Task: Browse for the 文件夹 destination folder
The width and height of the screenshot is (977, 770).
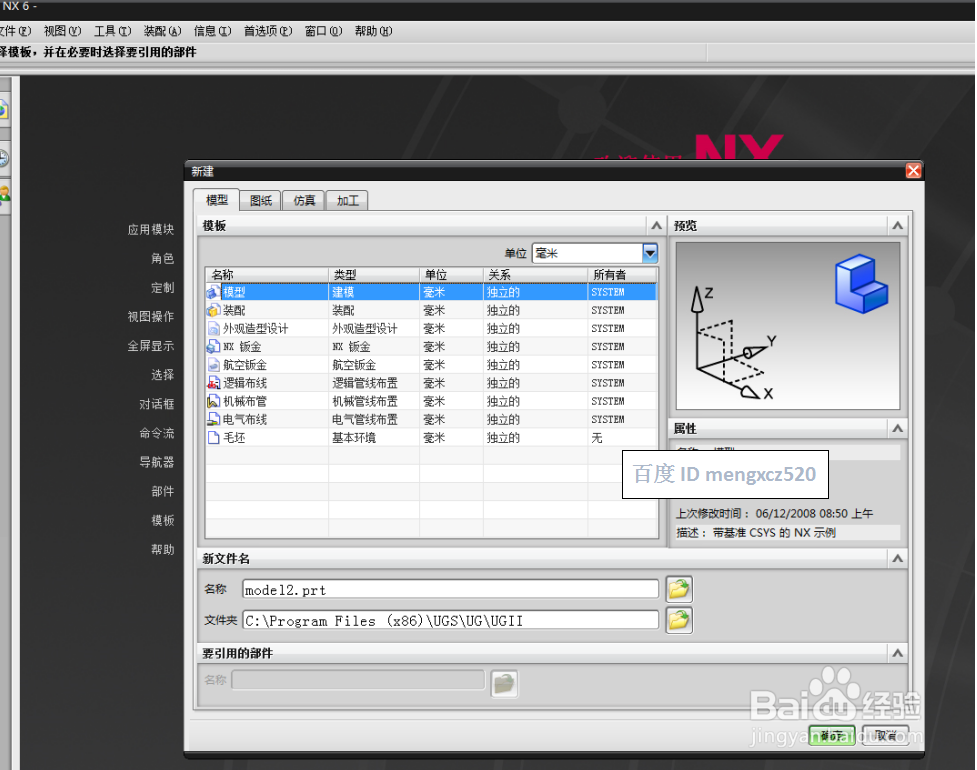Action: click(x=679, y=620)
